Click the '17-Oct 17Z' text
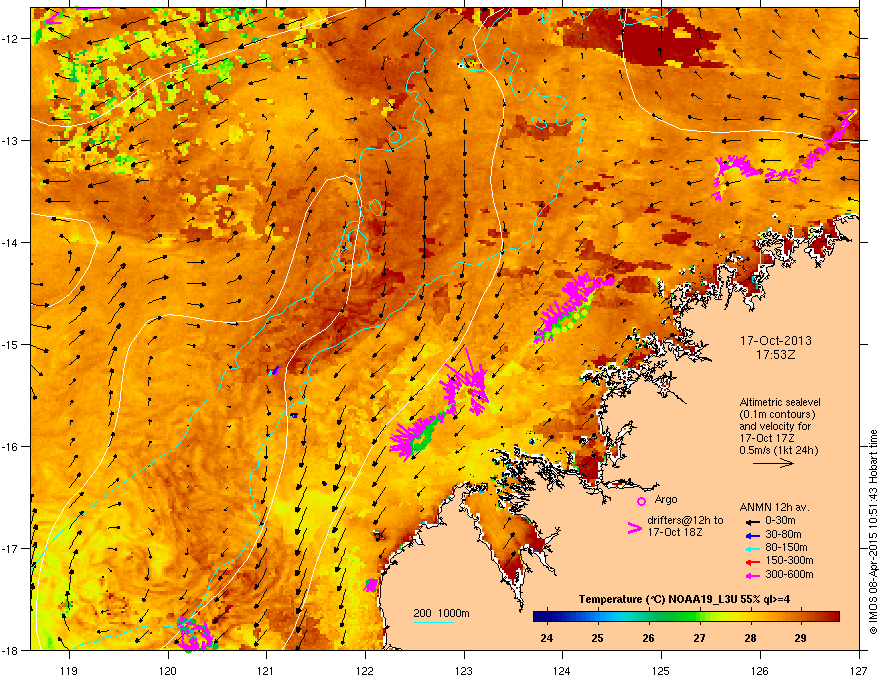This screenshot has height=680, width=880. click(766, 438)
